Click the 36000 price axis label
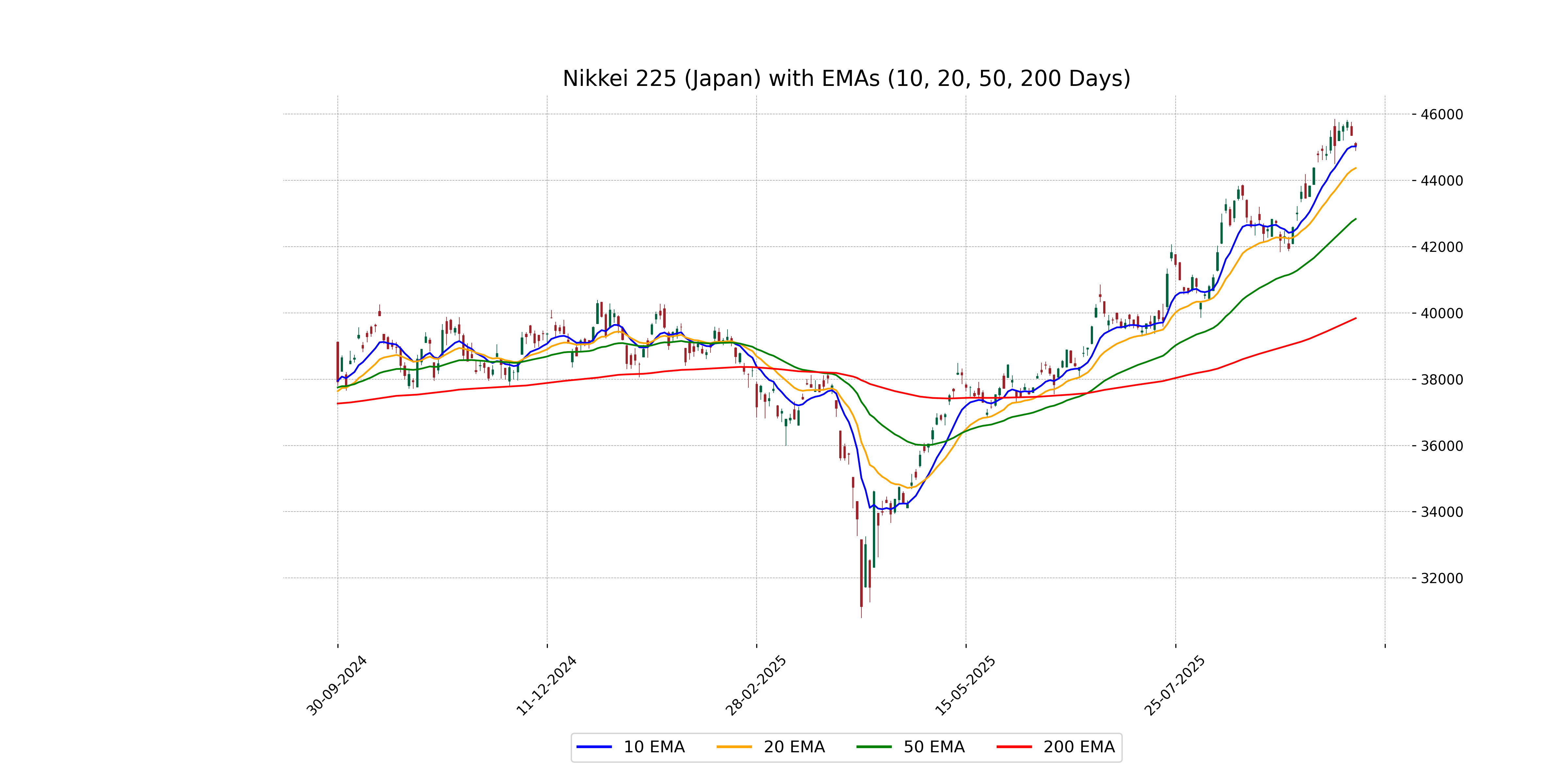The image size is (1568, 784). click(x=1441, y=446)
